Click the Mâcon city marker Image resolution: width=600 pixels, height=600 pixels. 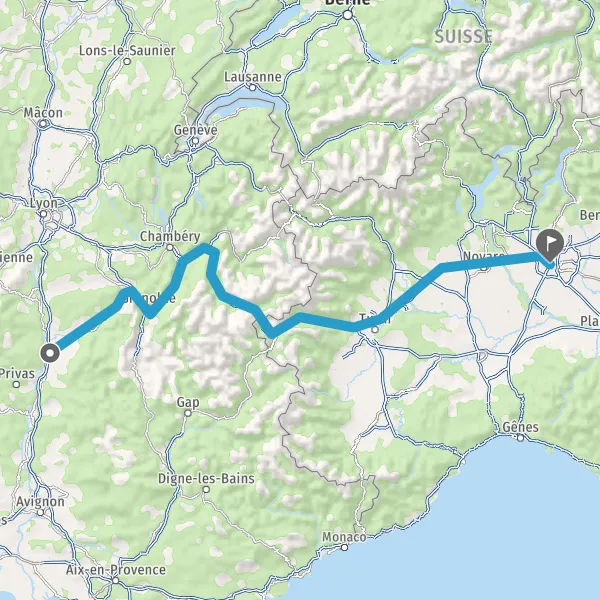[x=43, y=124]
